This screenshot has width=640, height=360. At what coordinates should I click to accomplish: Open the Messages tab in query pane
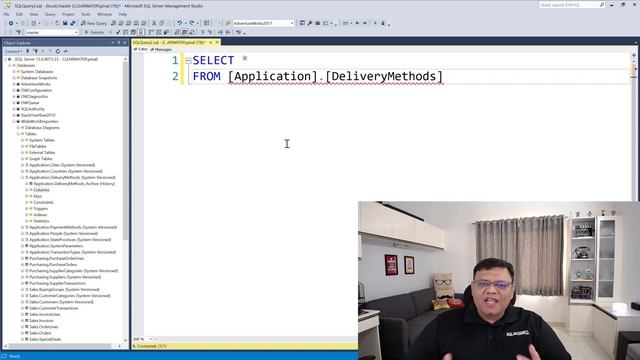(x=161, y=49)
